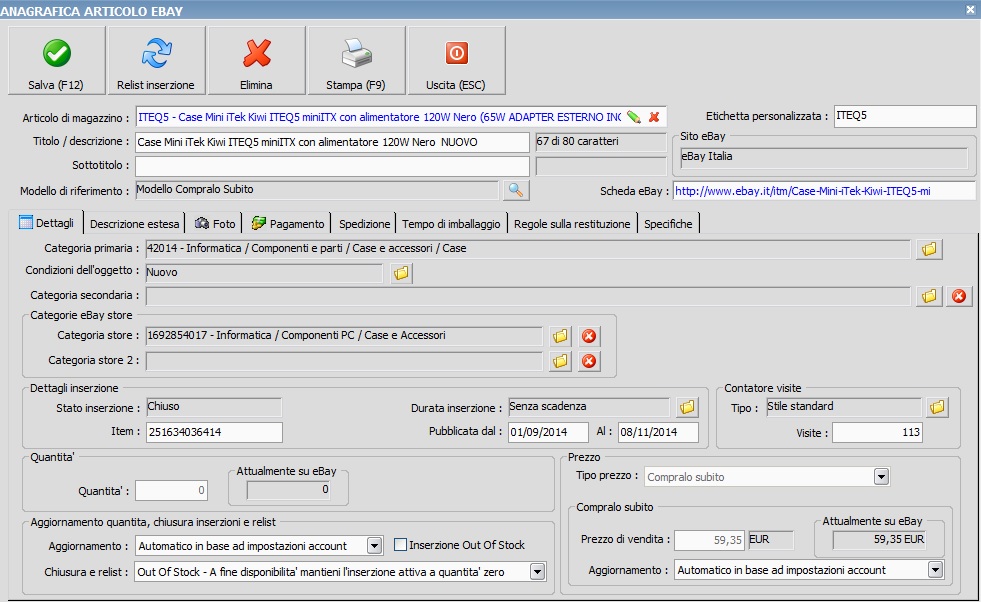Viewport: 981px width, 602px height.
Task: Switch to the Descrizione estesa tab
Action: tap(135, 224)
